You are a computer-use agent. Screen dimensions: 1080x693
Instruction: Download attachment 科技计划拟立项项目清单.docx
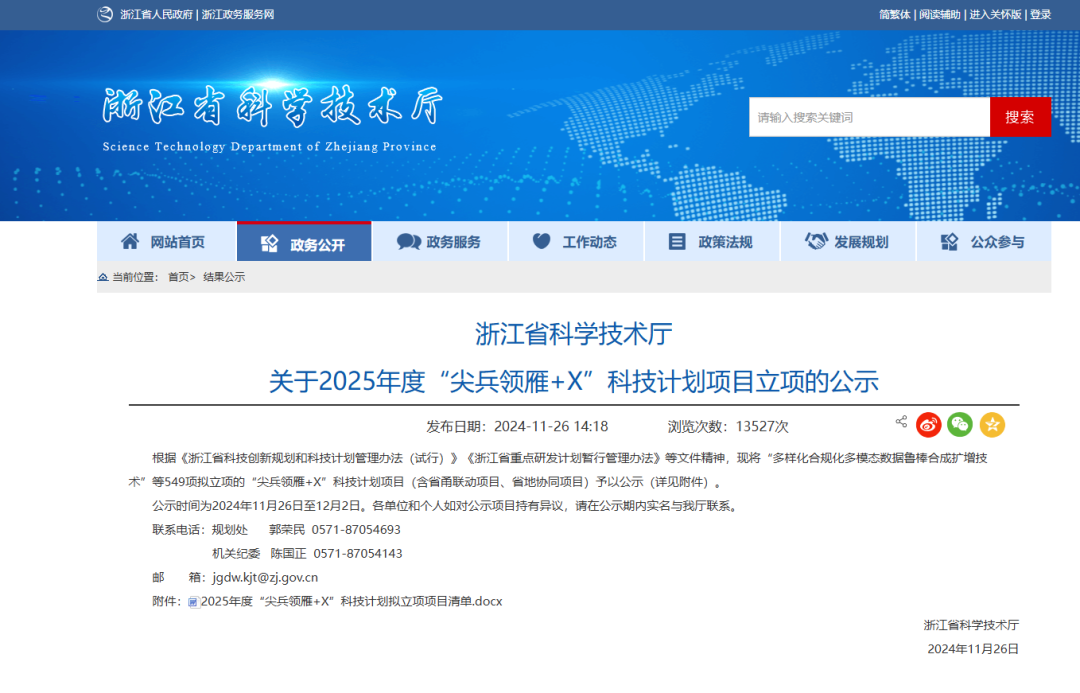[351, 601]
